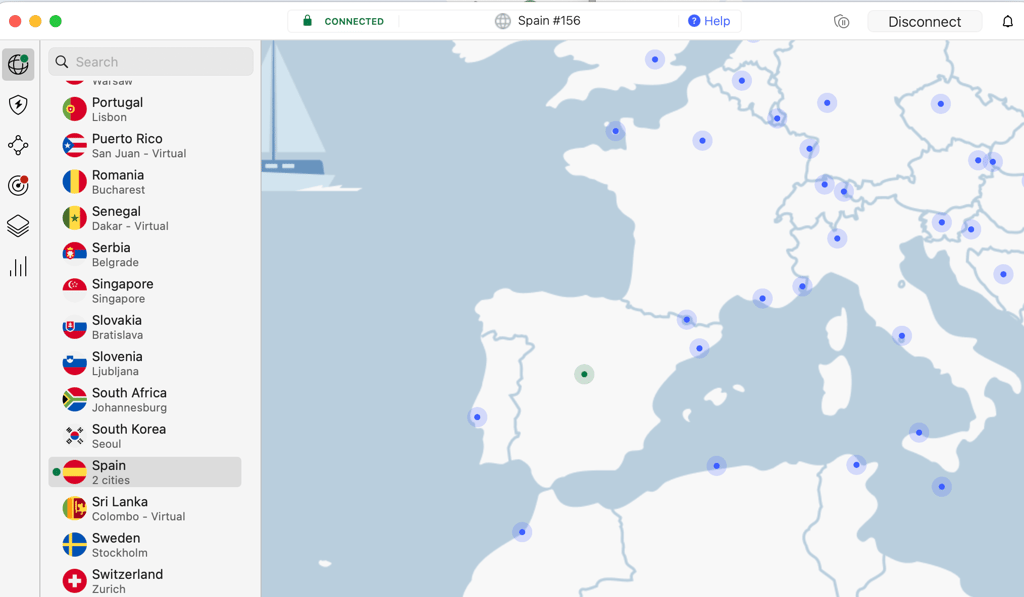This screenshot has height=597, width=1024.
Task: Click the Ljubljana city label
Action: click(115, 372)
